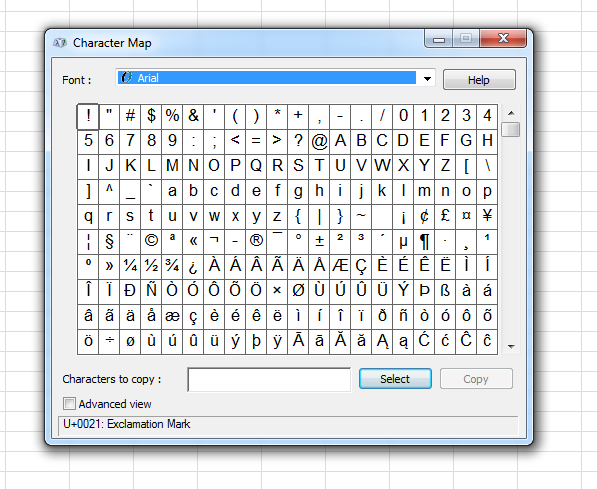The height and width of the screenshot is (489, 597).
Task: Click the Select button
Action: 395,379
